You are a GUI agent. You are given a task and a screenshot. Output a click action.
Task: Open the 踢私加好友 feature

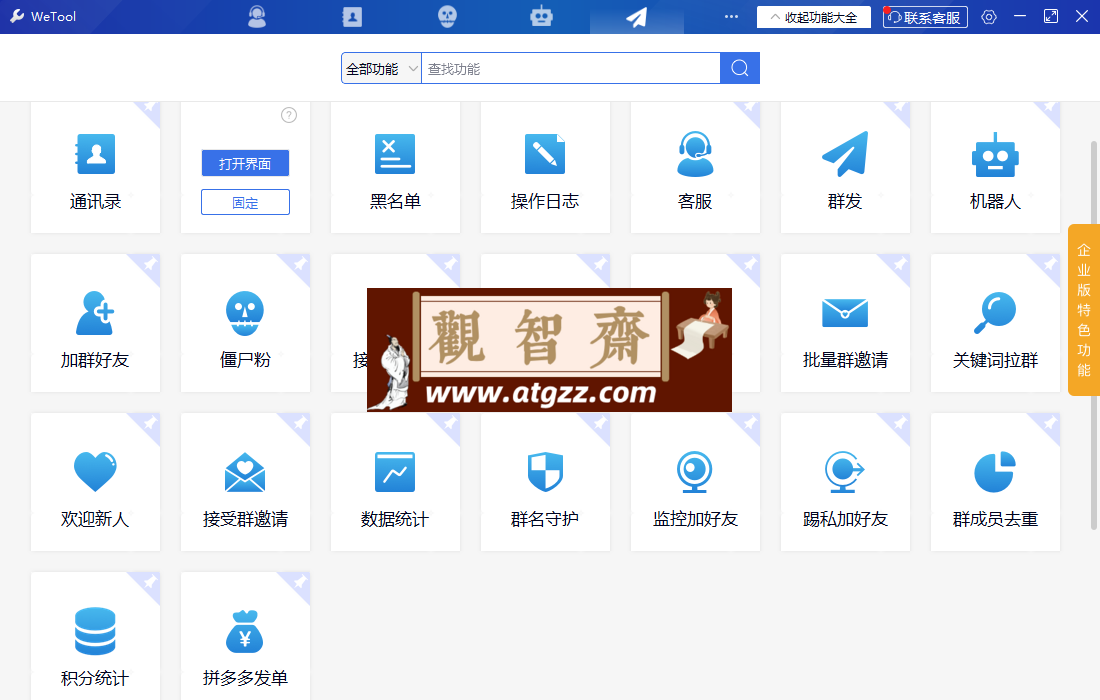click(845, 483)
